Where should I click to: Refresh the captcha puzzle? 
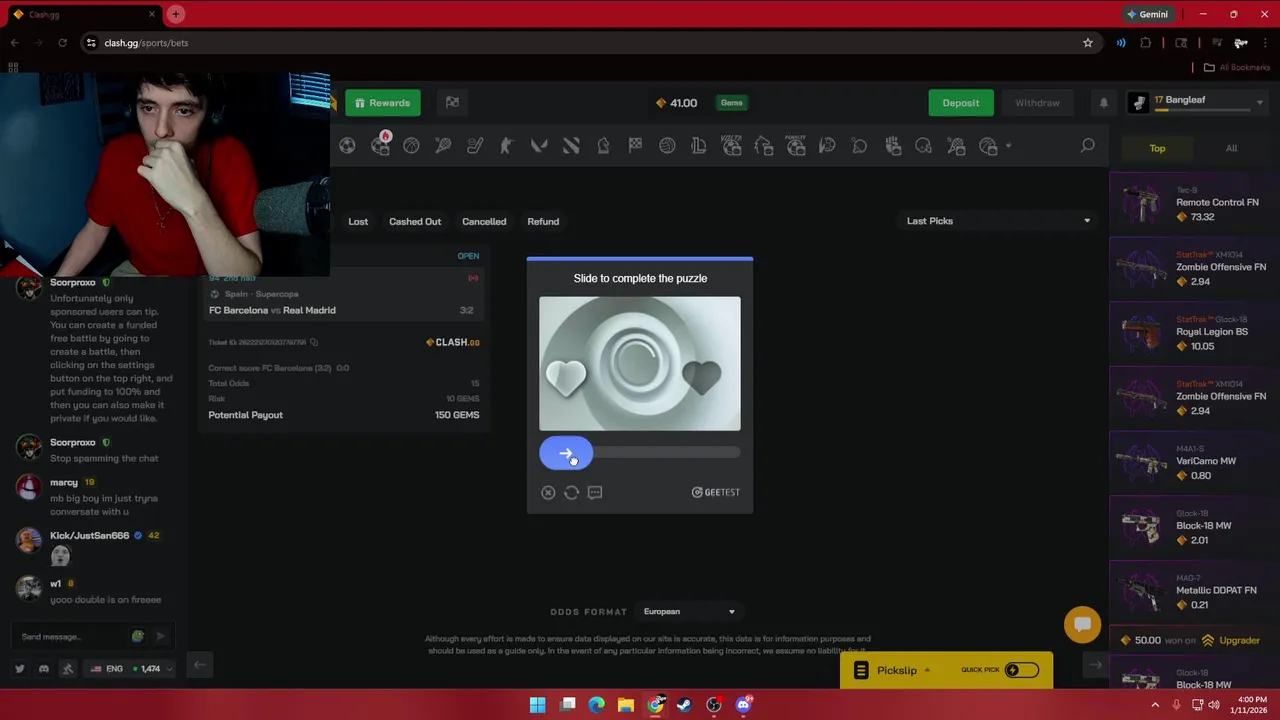571,492
